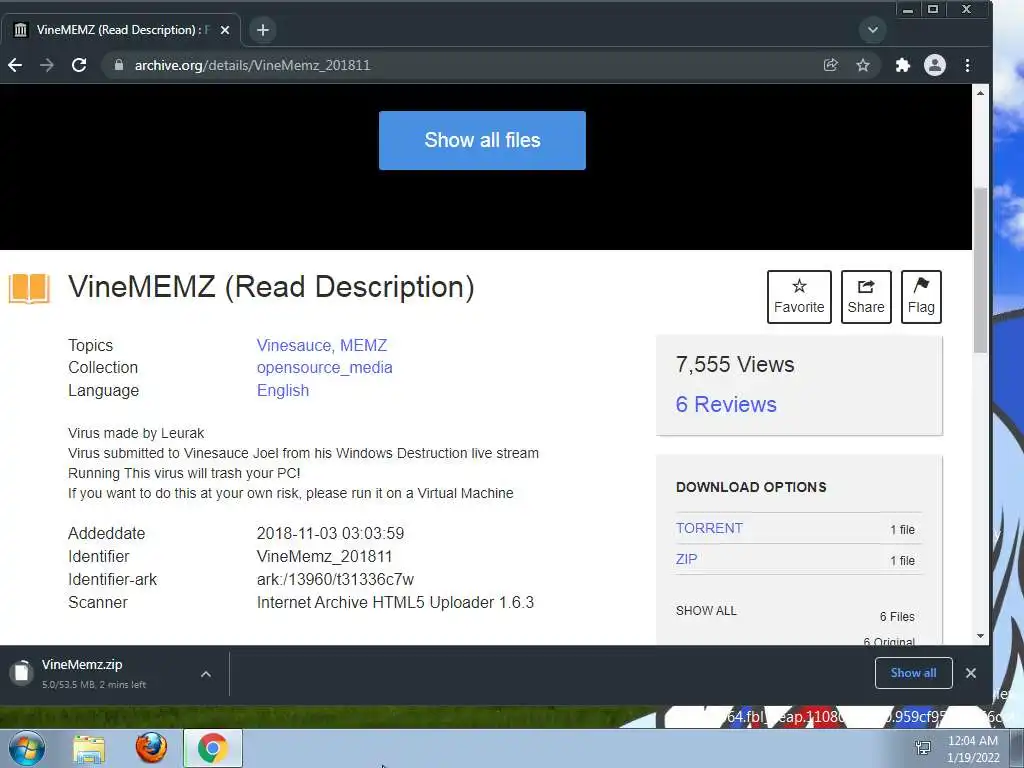Open the 6 Reviews link
This screenshot has height=768, width=1024.
(x=726, y=404)
